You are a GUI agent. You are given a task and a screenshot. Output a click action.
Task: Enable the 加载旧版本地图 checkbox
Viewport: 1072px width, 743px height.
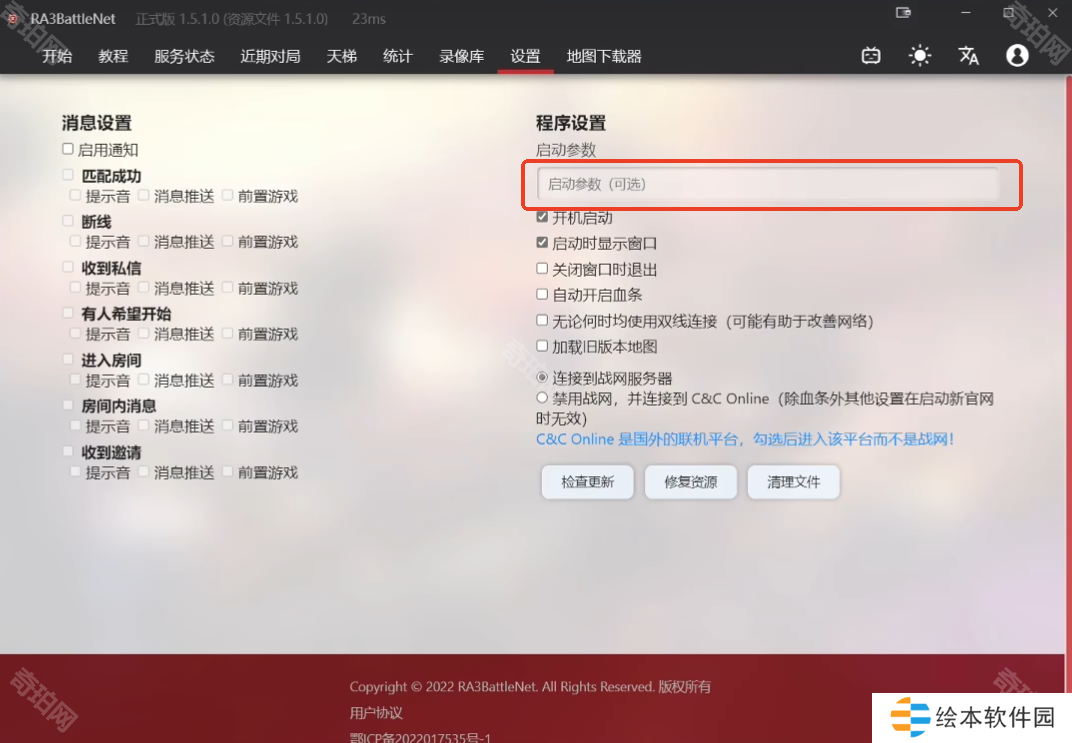coord(542,346)
